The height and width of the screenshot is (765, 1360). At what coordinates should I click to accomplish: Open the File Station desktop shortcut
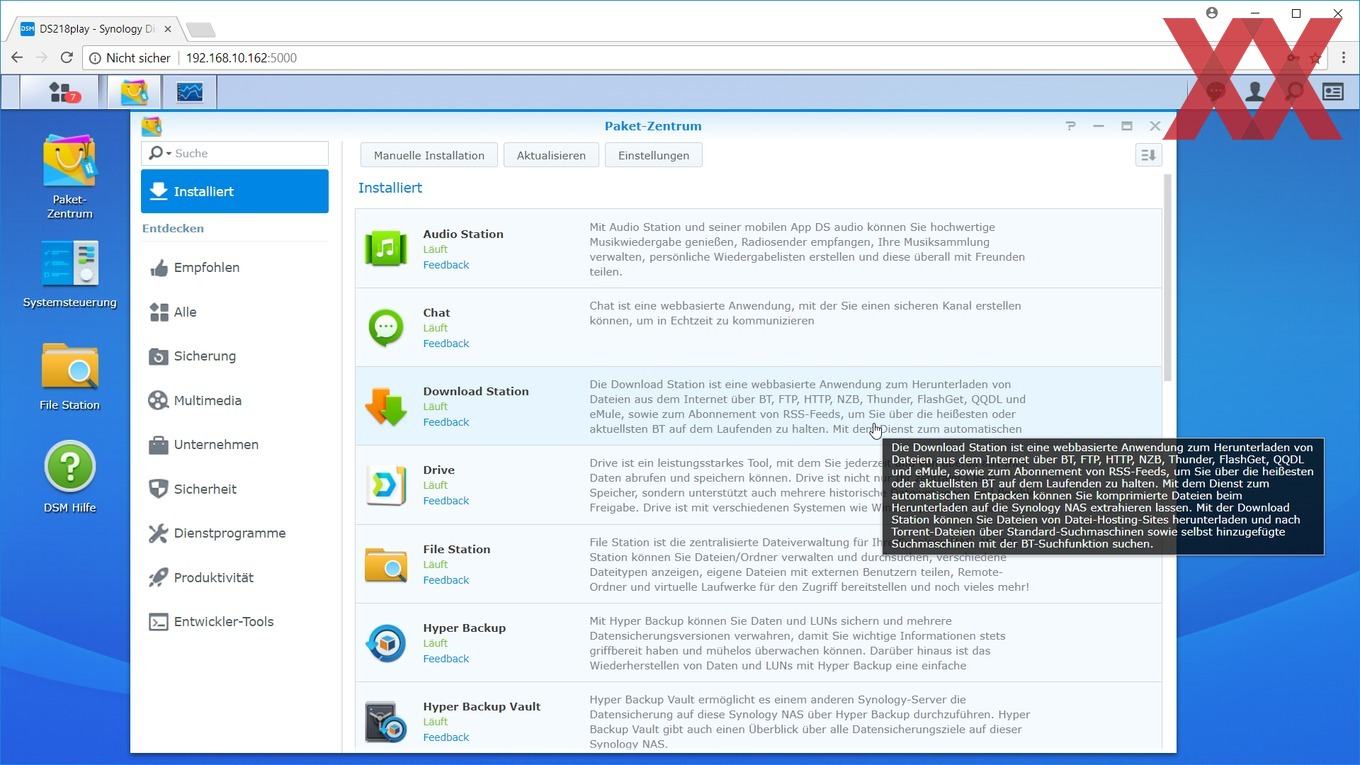70,377
